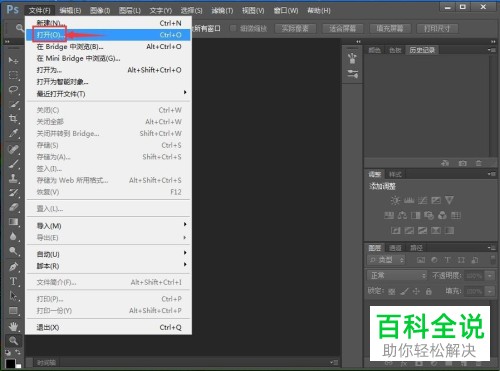Open the History panel options menu
Viewport: 500px width, 371px height.
[x=492, y=50]
